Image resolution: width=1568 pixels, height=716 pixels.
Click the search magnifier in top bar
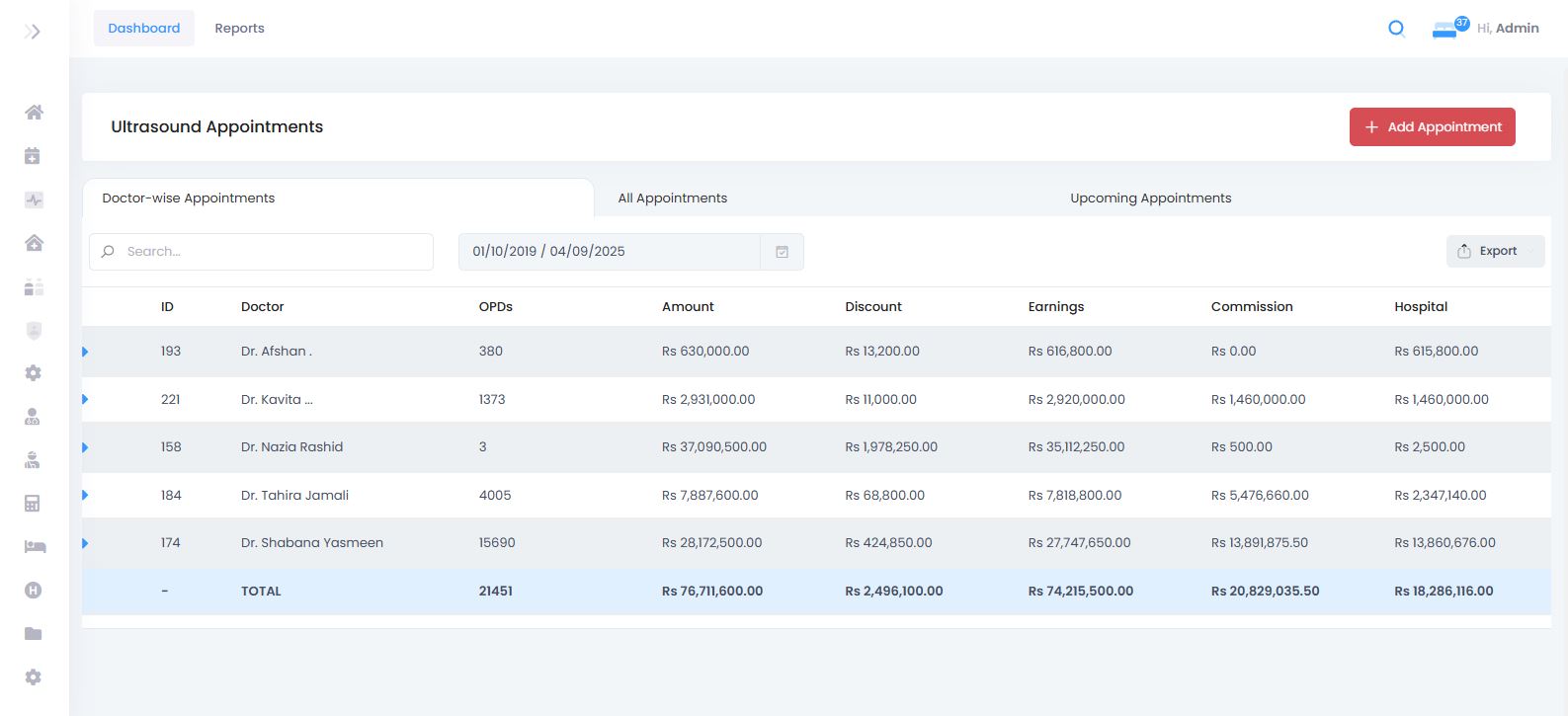pos(1396,29)
